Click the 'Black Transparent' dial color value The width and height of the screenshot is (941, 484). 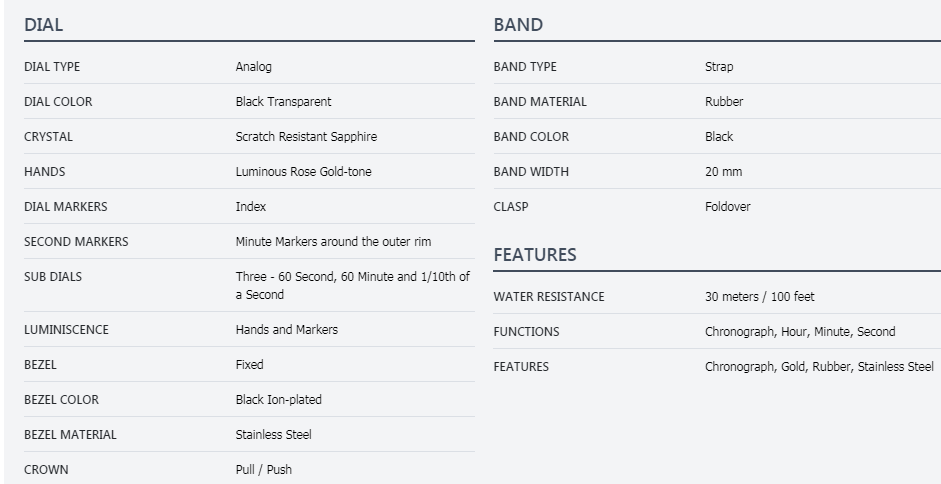click(x=283, y=102)
